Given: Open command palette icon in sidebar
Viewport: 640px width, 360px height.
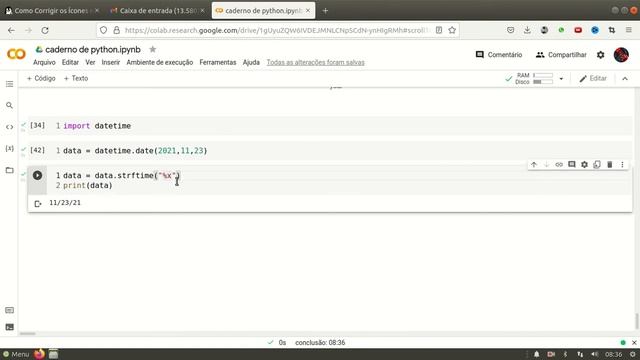Looking at the screenshot, I should (9, 310).
